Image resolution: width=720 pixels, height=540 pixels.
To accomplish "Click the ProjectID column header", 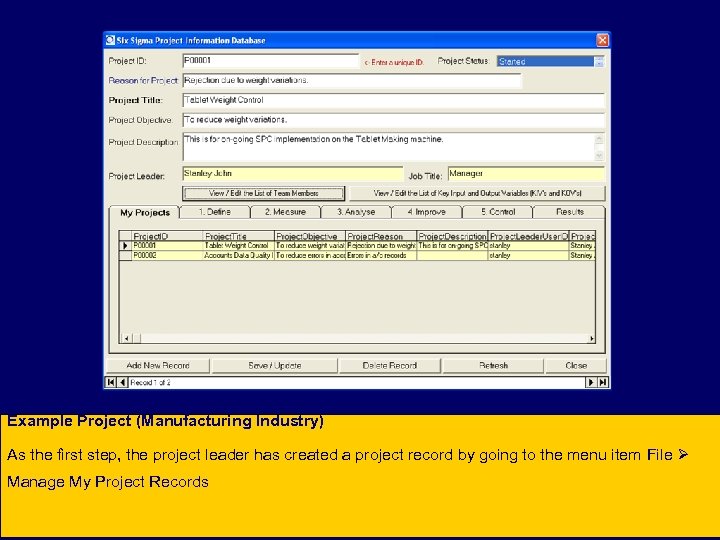I will pyautogui.click(x=167, y=236).
